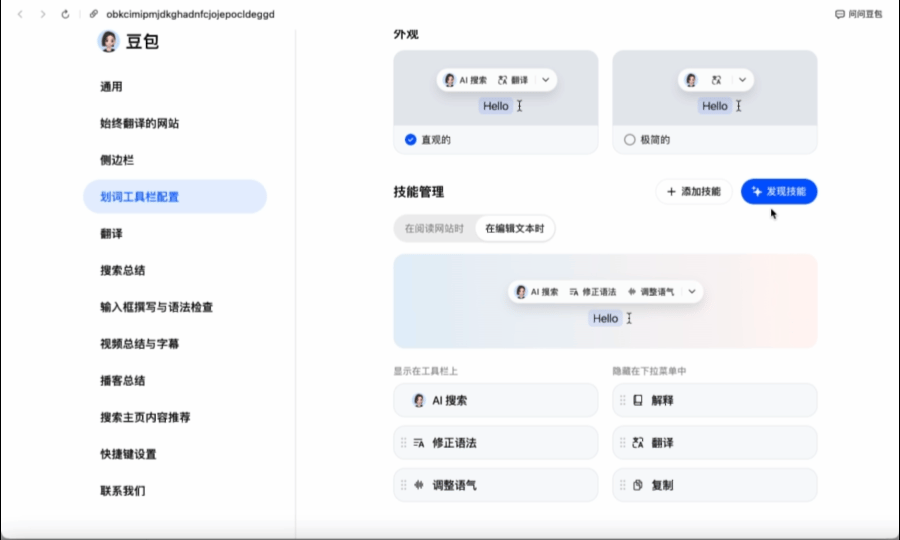
Task: Click the AI 搜索 skill row
Action: 496,401
